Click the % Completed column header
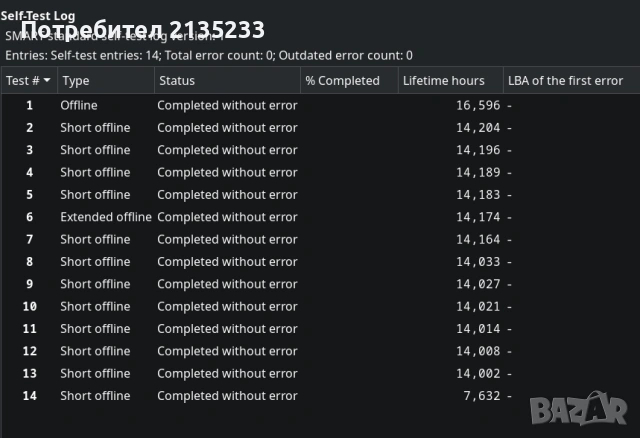640x438 pixels. [343, 81]
